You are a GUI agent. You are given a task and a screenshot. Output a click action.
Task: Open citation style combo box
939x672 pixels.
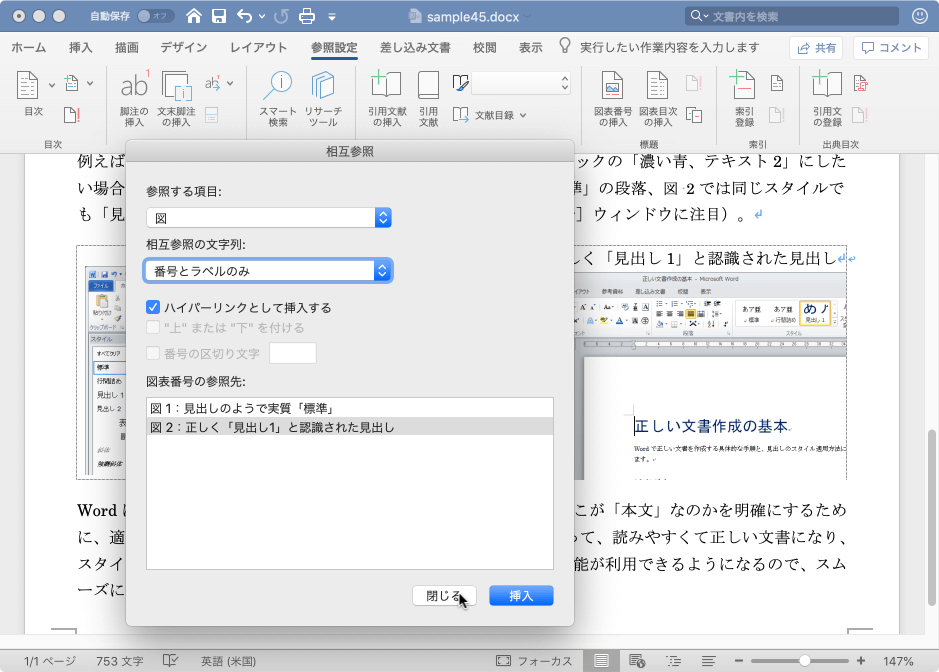click(521, 83)
